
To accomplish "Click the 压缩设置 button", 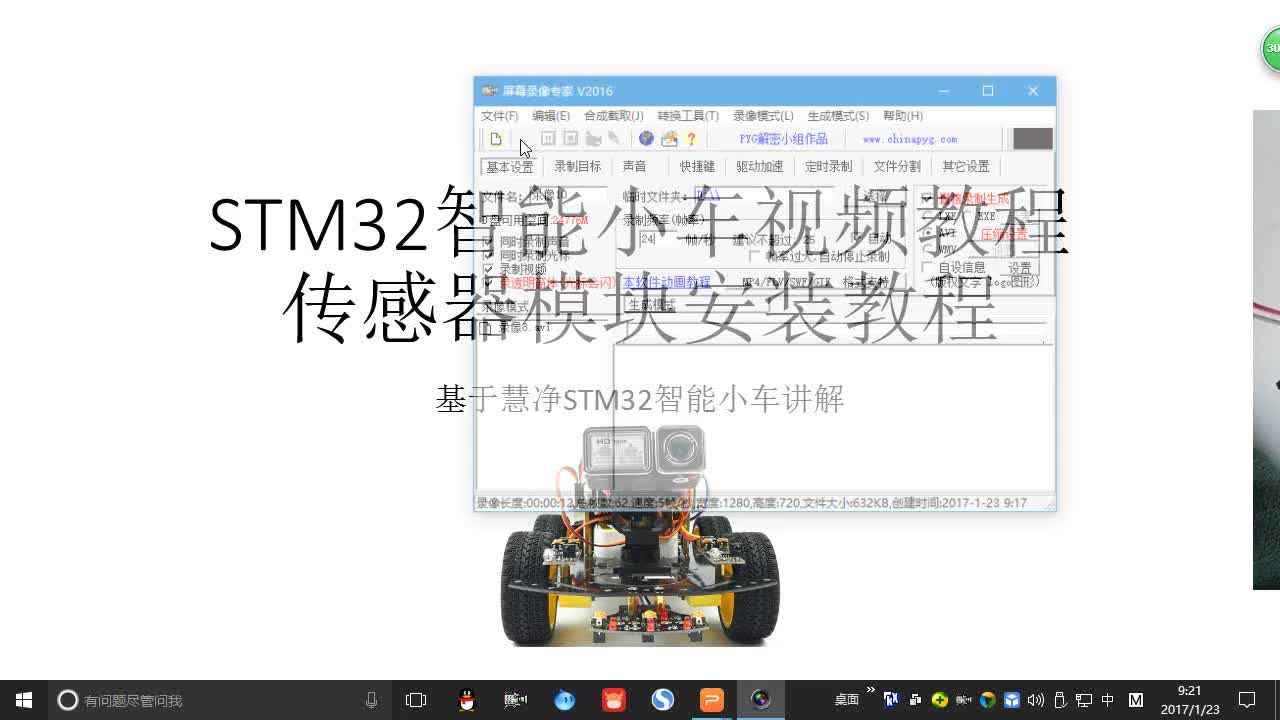I will pos(1003,234).
